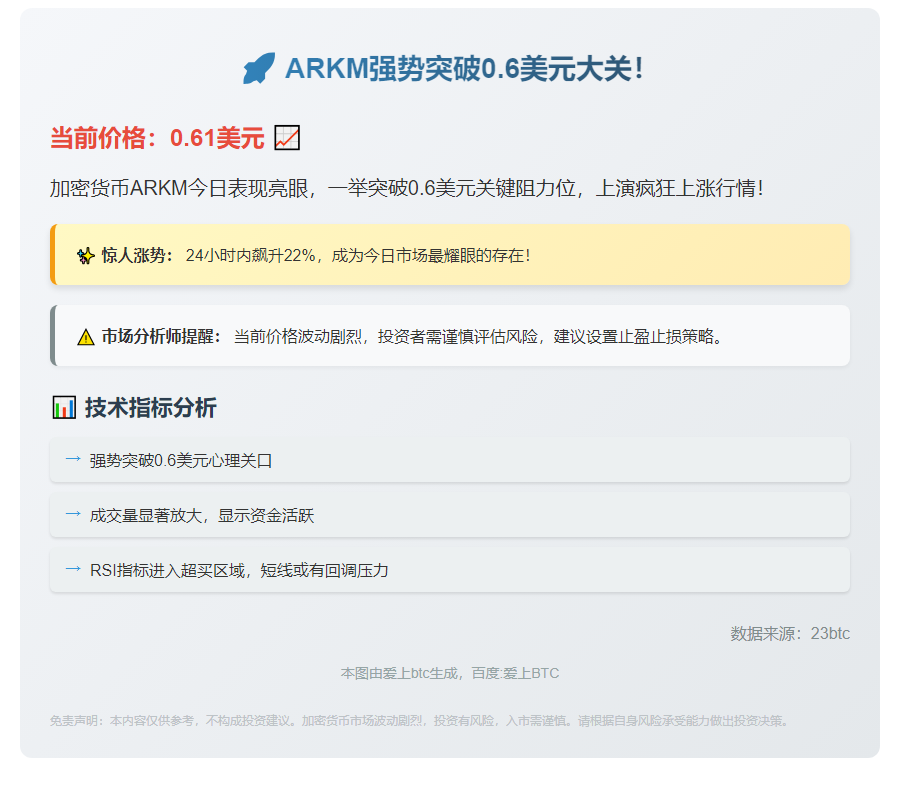The width and height of the screenshot is (900, 790).
Task: Expand the RSI indicator analysis row
Action: pyautogui.click(x=450, y=570)
